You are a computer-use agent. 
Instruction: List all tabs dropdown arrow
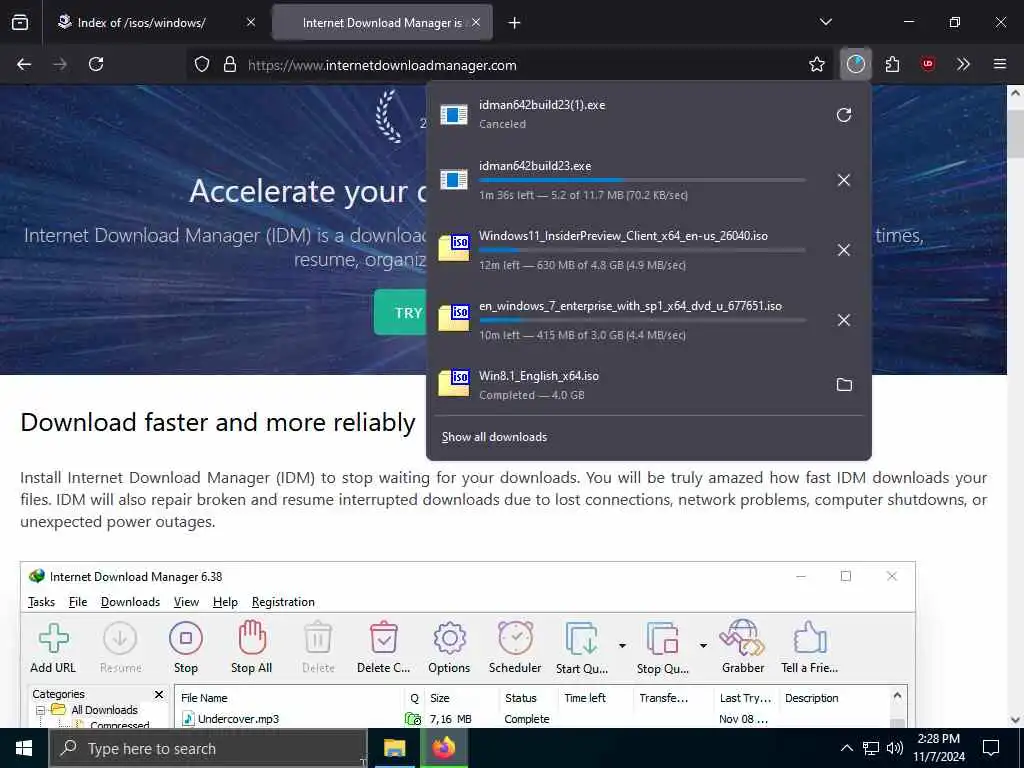825,22
